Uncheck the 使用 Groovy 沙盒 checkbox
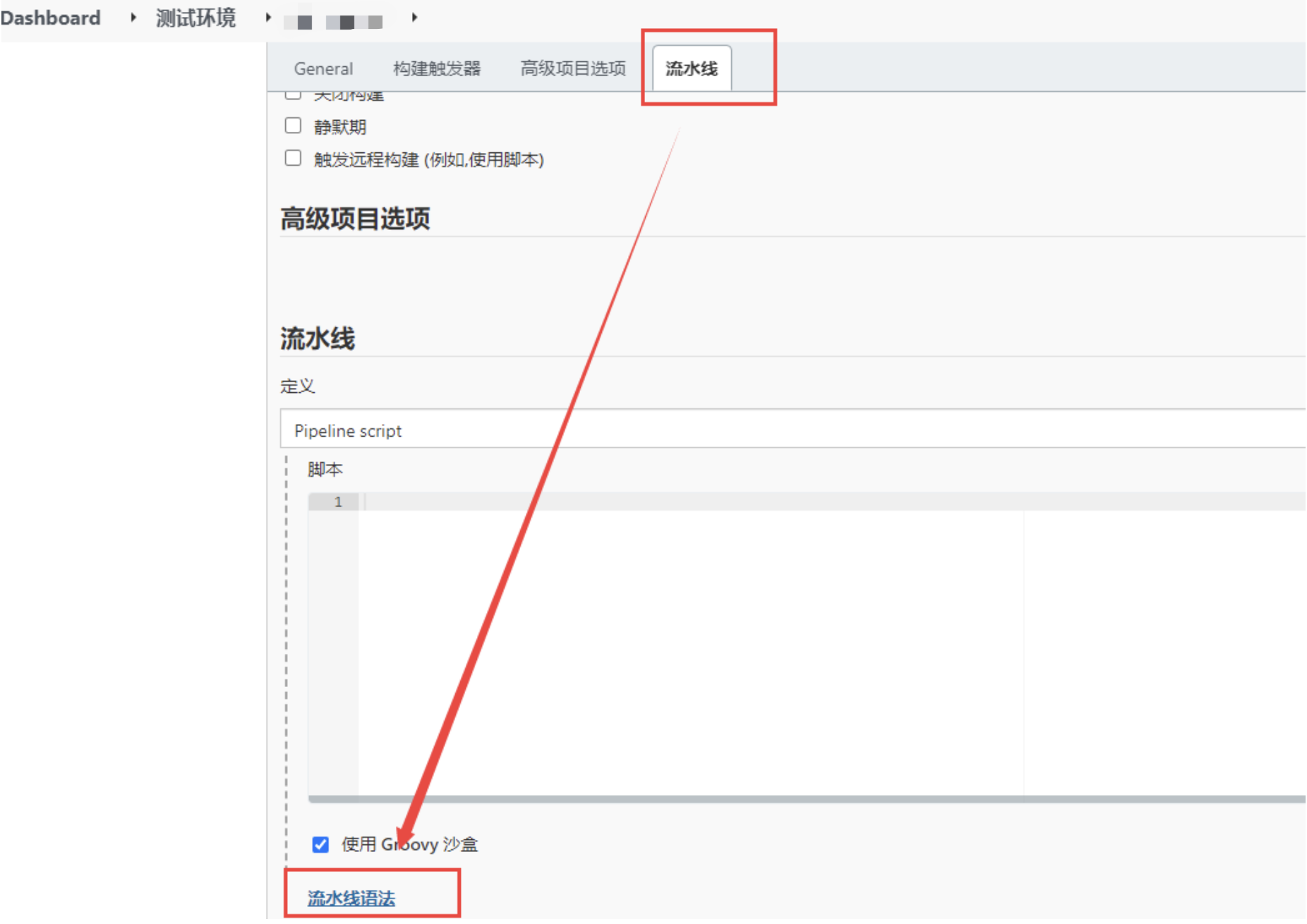This screenshot has height=924, width=1307. [320, 844]
